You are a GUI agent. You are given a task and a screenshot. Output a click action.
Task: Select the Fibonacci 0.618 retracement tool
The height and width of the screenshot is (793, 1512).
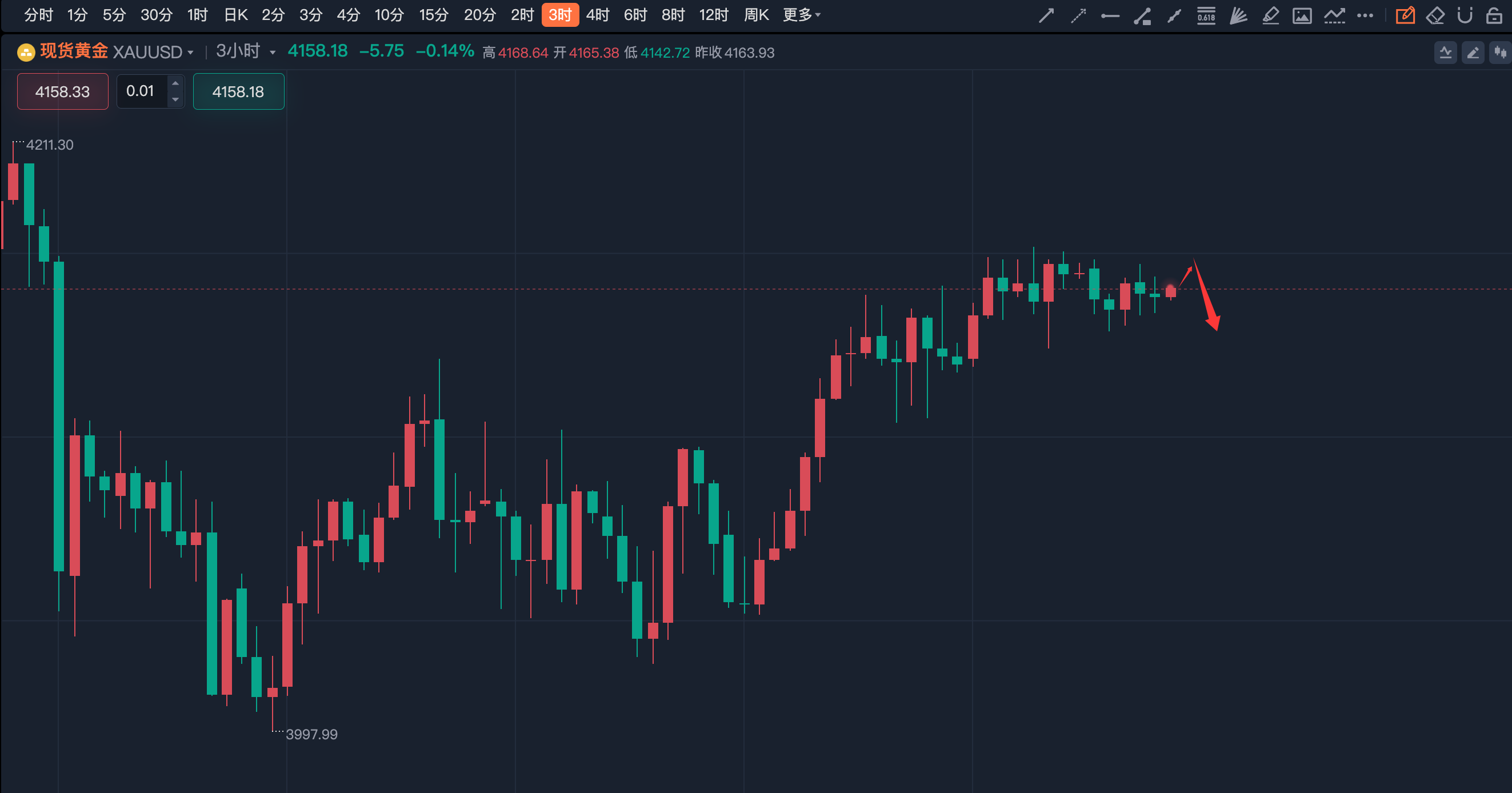click(x=1206, y=15)
